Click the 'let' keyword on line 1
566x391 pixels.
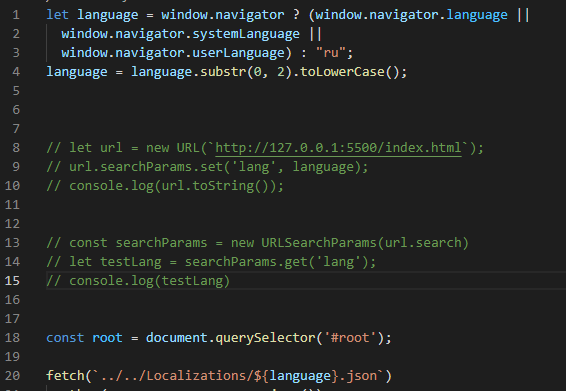click(57, 15)
